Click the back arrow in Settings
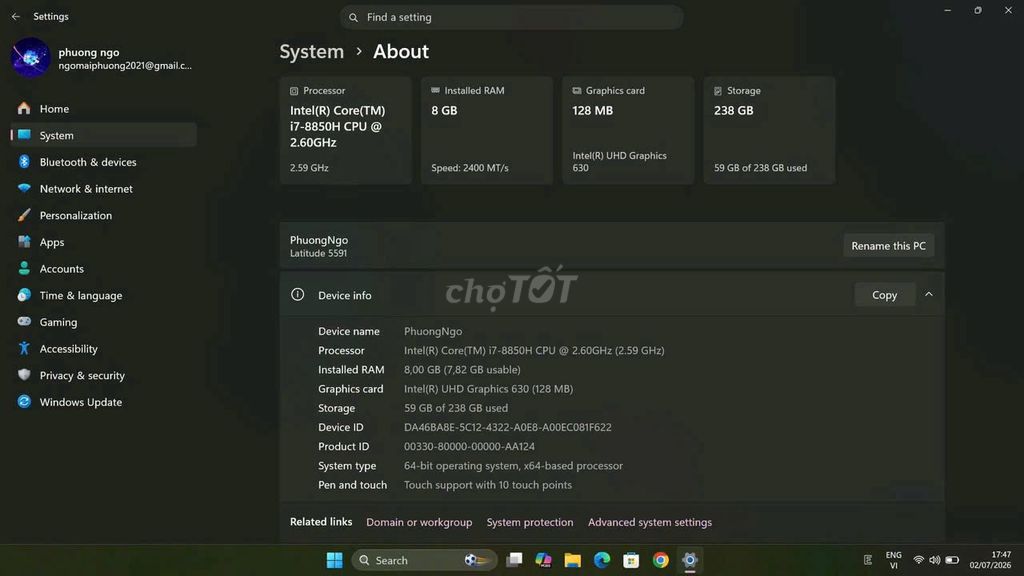Screen dimensions: 1024x576 (16, 16)
